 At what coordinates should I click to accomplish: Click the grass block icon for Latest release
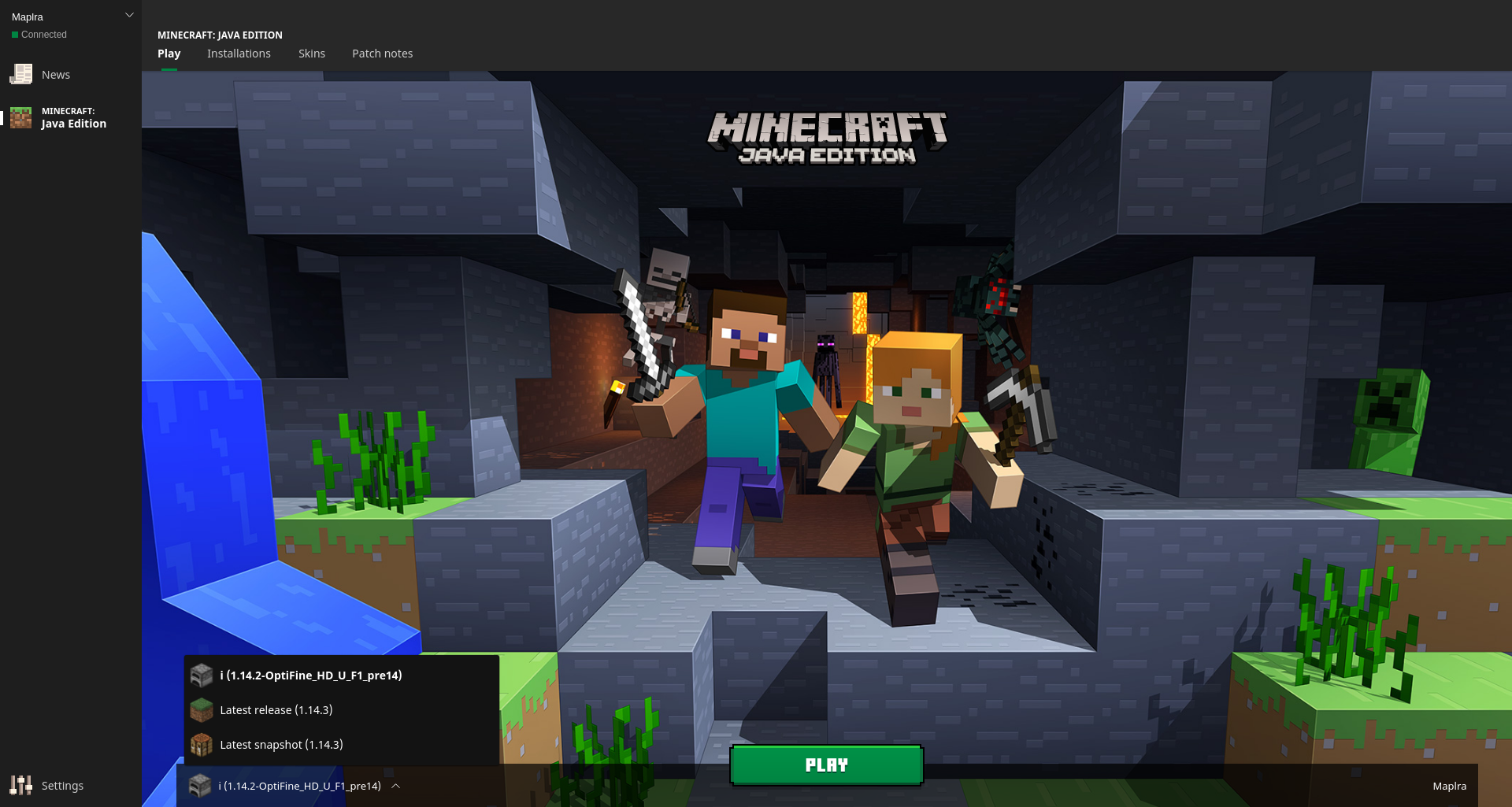(202, 710)
